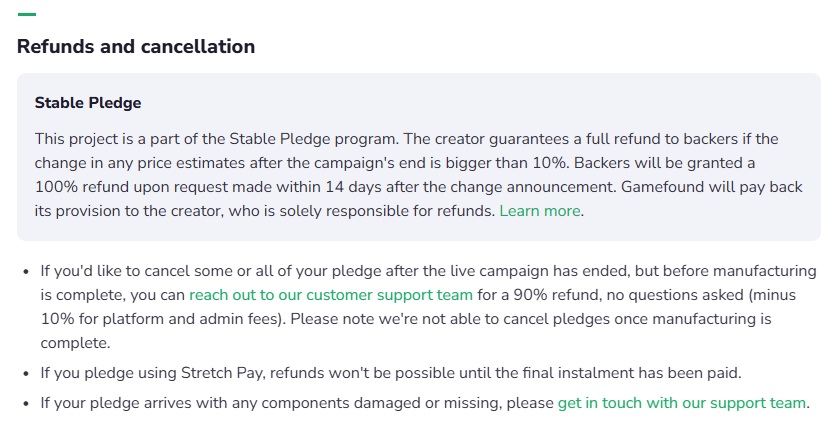Click the Stretch Pay bullet point marker

tap(26, 374)
